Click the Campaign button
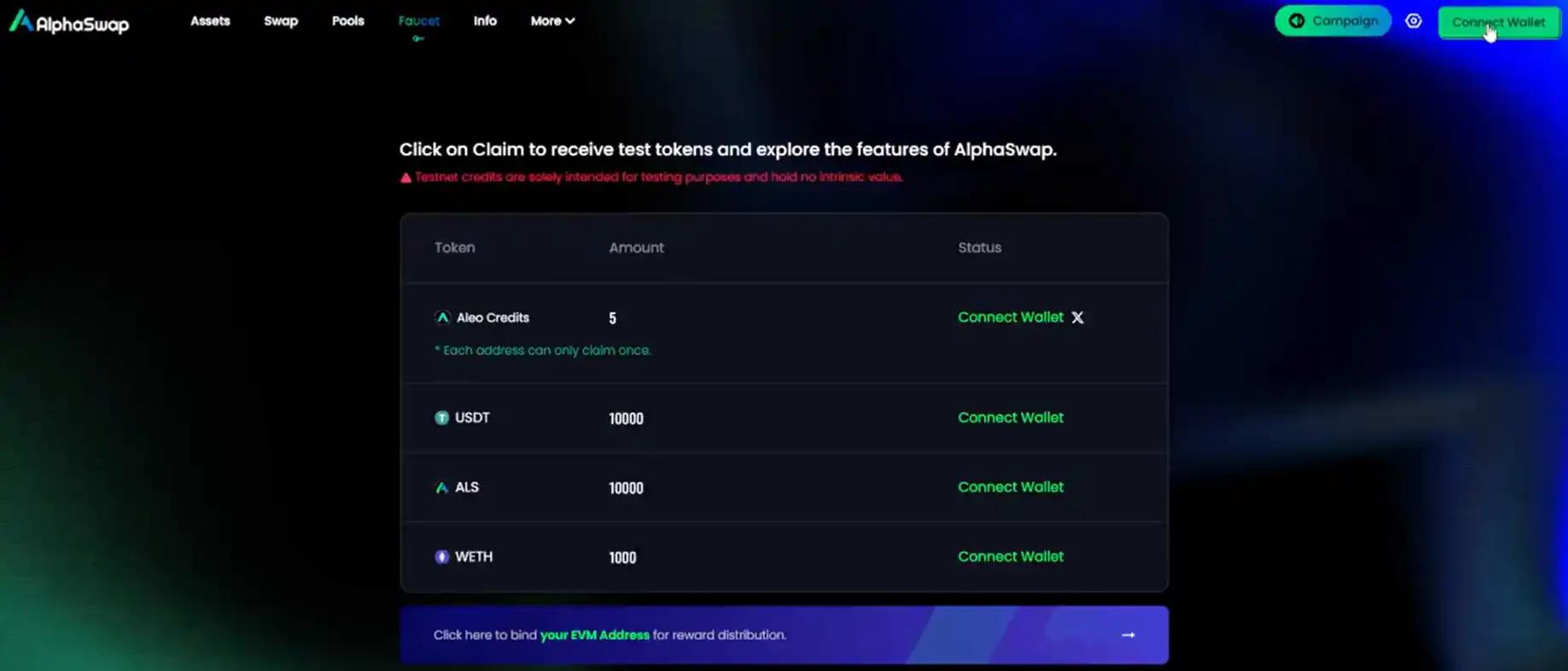This screenshot has height=671, width=1568. click(x=1332, y=21)
